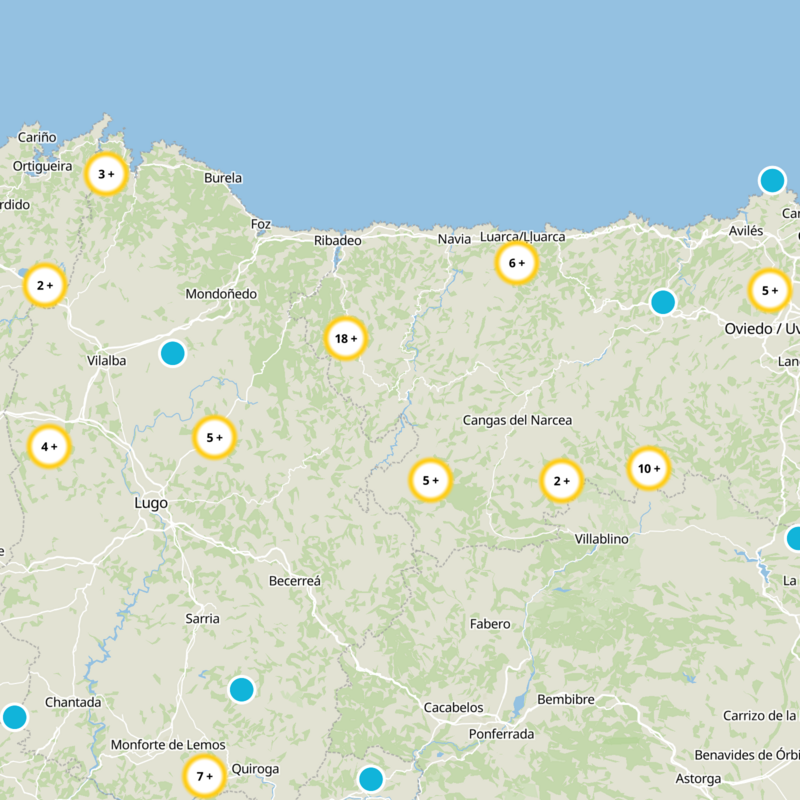Click the Villablino label
This screenshot has width=800, height=800.
(602, 539)
